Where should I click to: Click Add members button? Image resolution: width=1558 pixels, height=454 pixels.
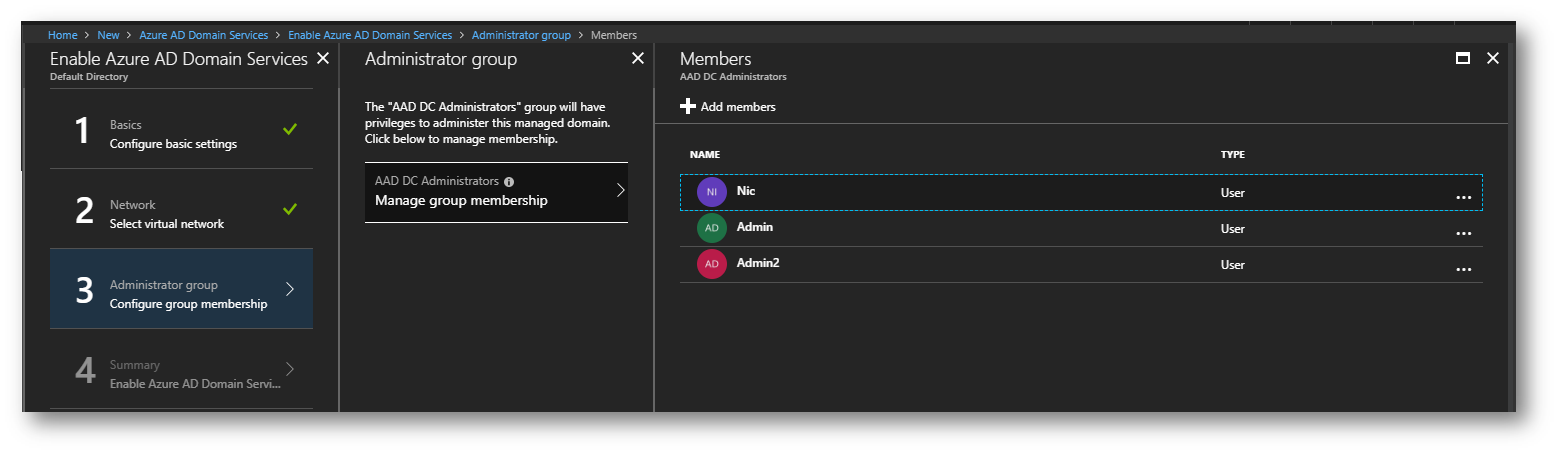pos(728,107)
